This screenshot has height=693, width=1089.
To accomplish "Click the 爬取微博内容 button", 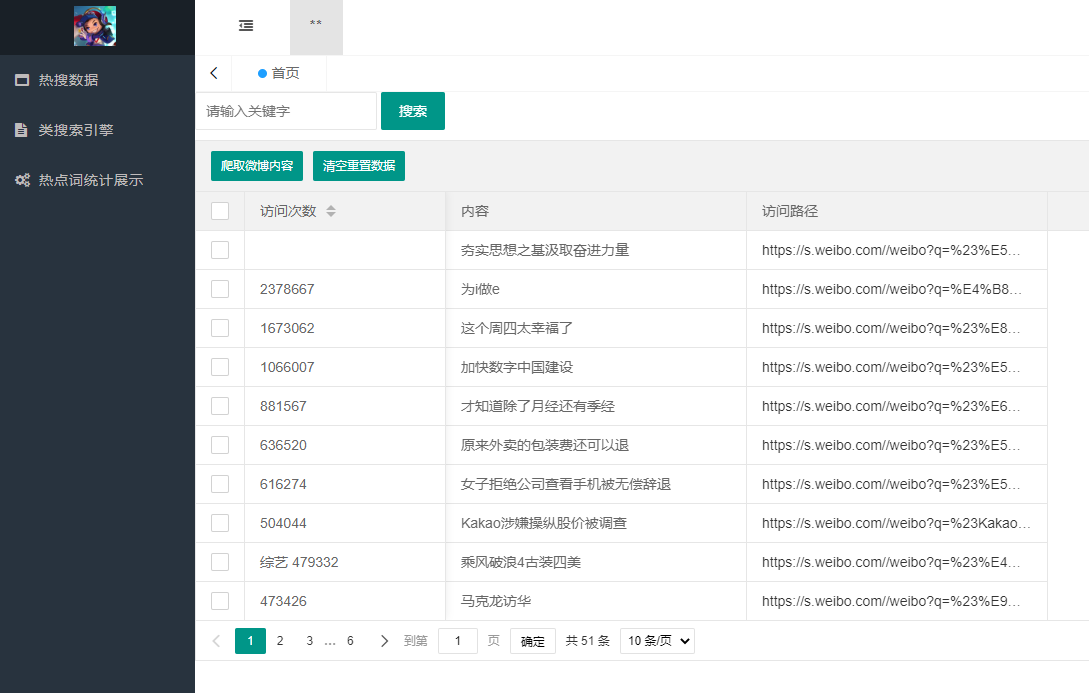I will point(256,165).
